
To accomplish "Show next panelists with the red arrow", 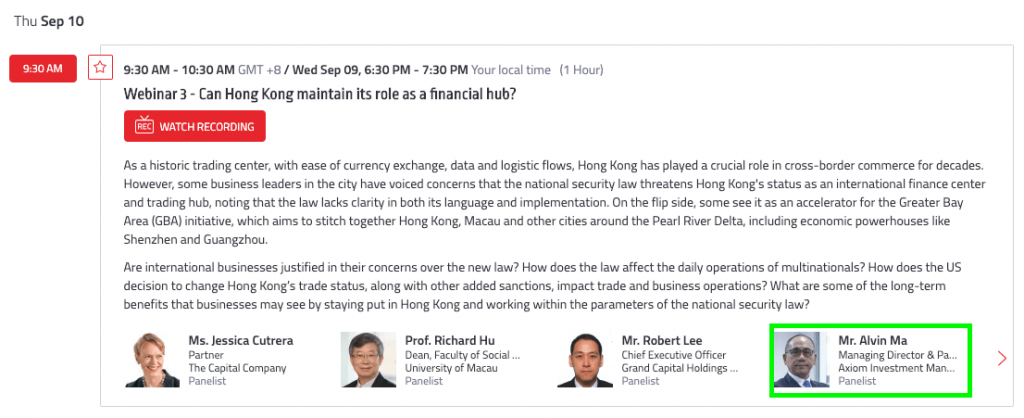I will pyautogui.click(x=1002, y=358).
